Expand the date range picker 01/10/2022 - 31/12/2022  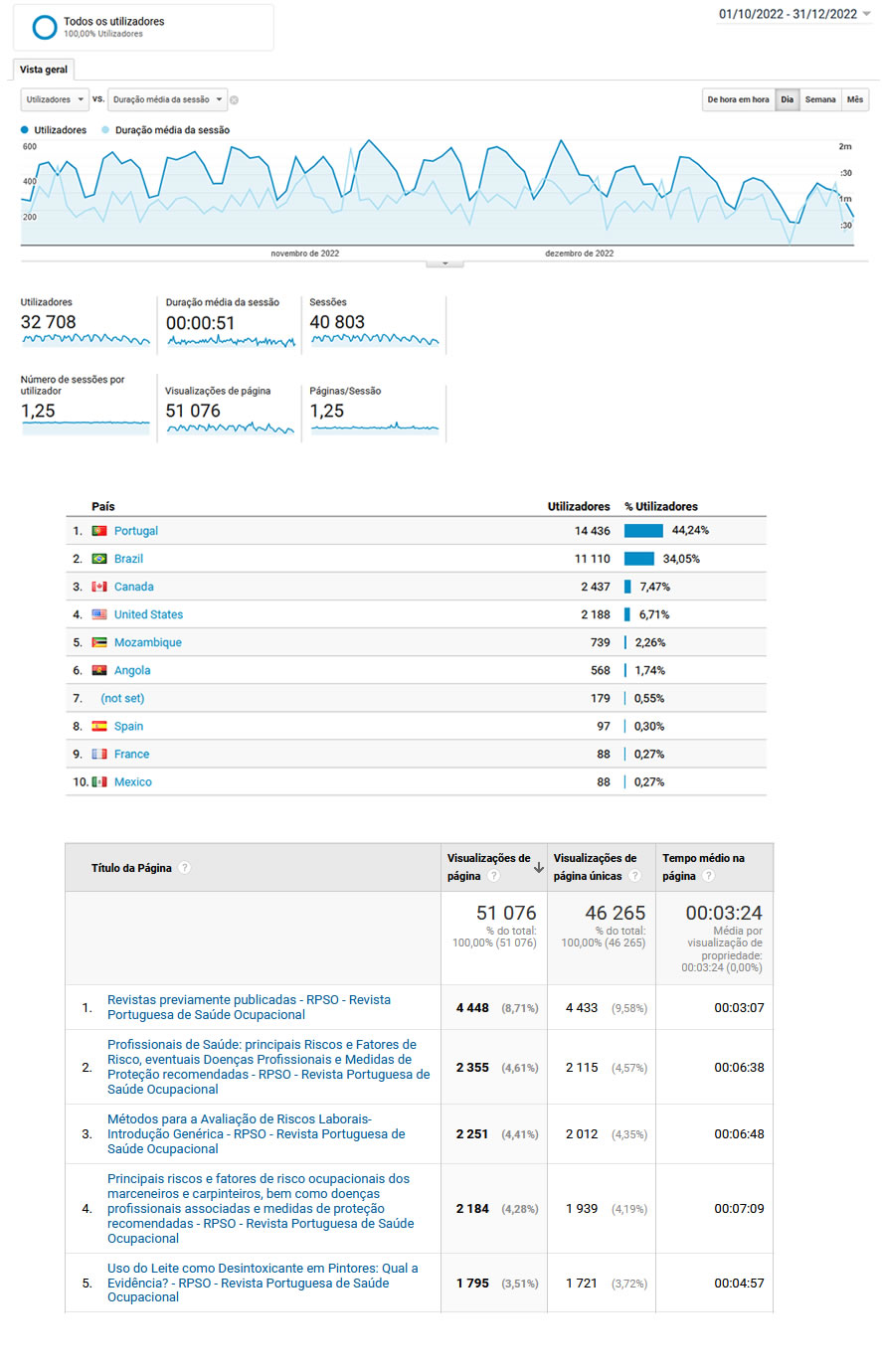(x=794, y=14)
